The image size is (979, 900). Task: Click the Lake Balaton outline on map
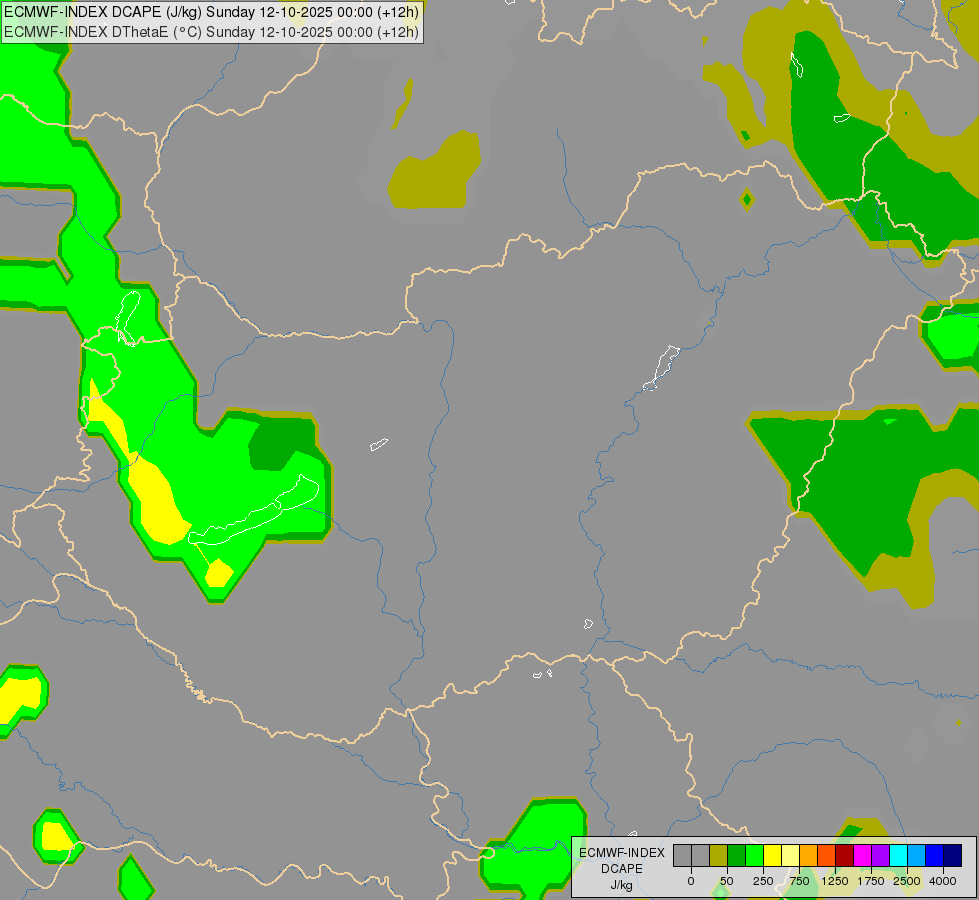tap(254, 511)
